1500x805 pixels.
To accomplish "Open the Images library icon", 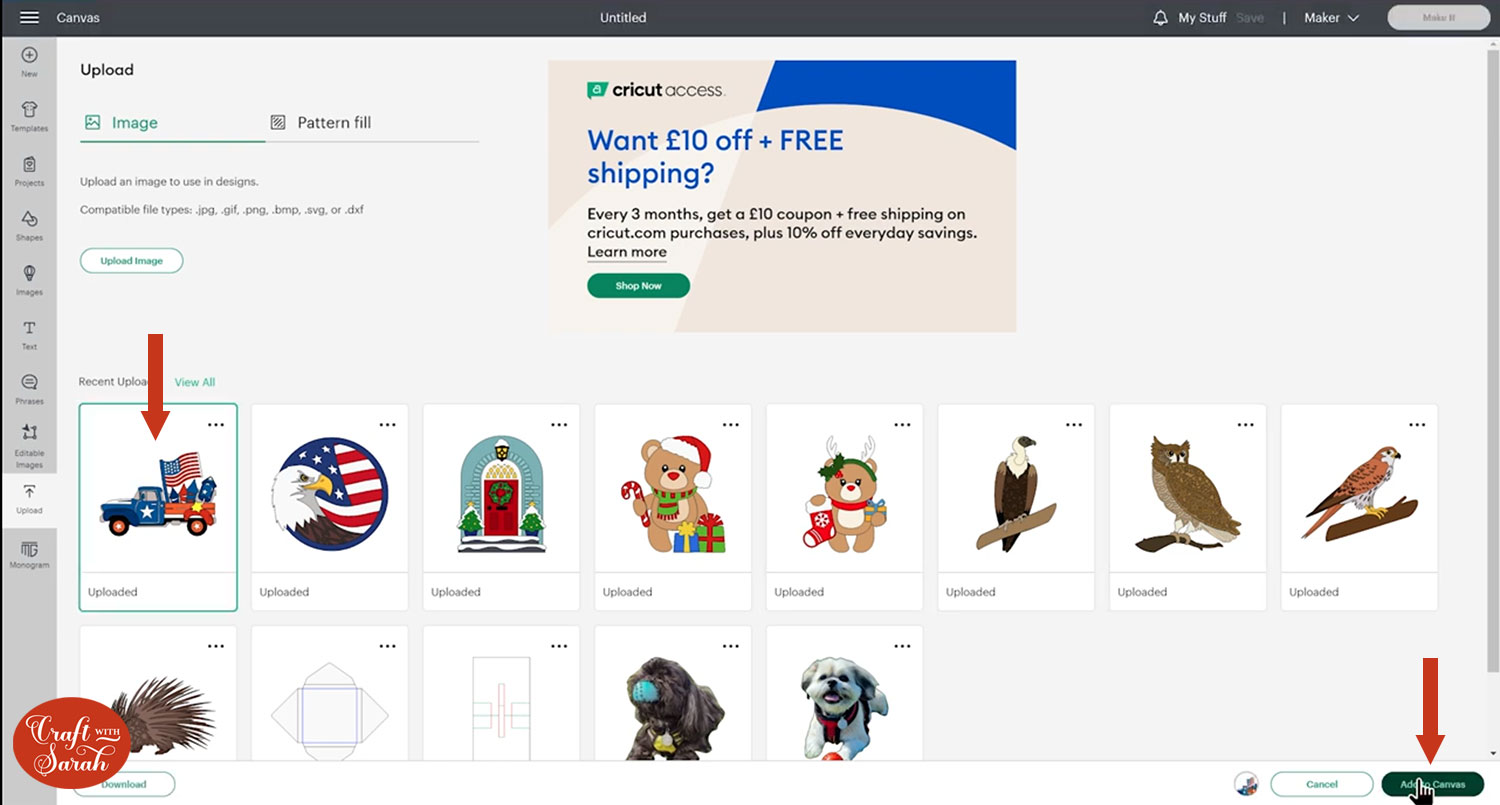I will (29, 273).
